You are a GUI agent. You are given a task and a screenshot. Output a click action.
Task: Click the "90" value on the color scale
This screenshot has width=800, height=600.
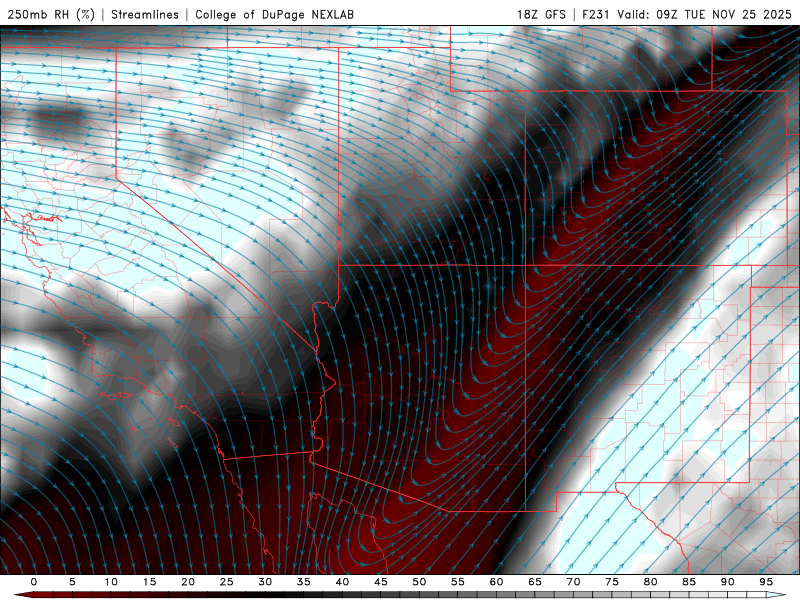[727, 582]
